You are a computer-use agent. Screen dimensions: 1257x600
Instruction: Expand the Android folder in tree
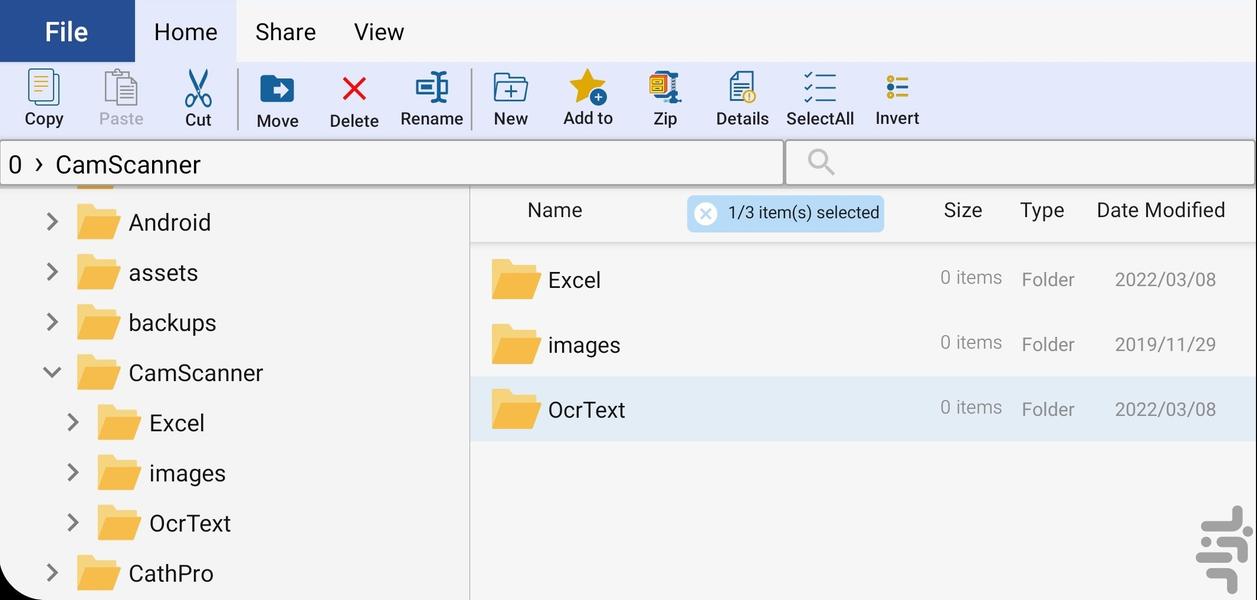(52, 222)
